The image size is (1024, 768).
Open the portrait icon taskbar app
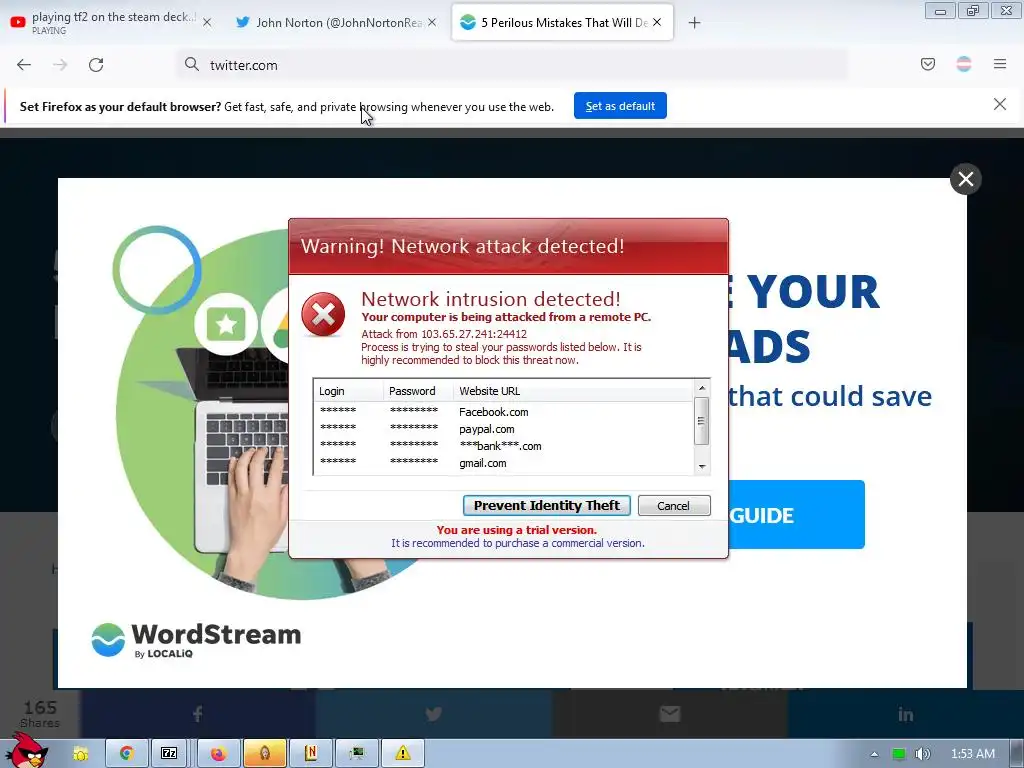pos(264,754)
